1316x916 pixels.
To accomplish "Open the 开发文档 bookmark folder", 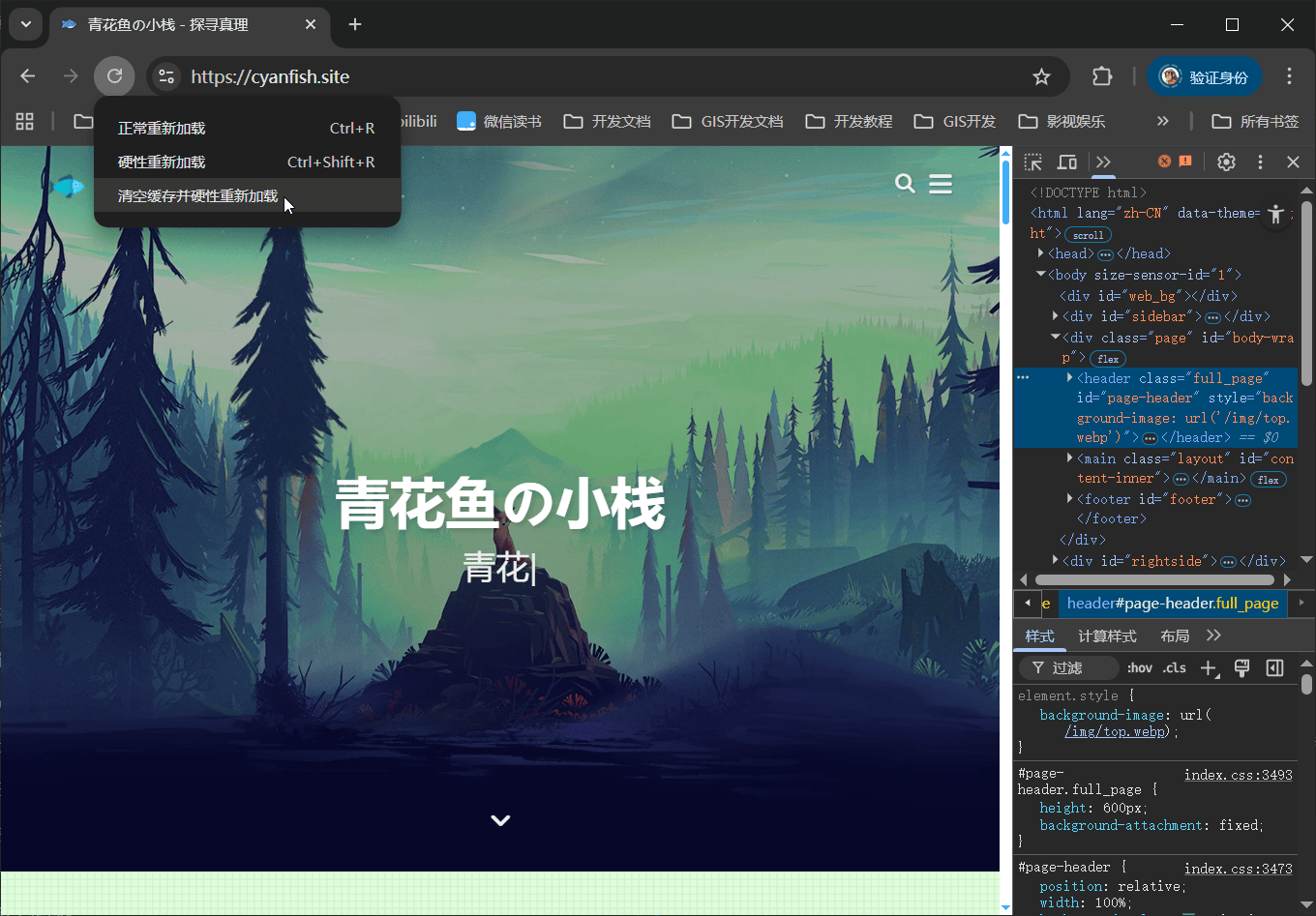I will [x=608, y=121].
